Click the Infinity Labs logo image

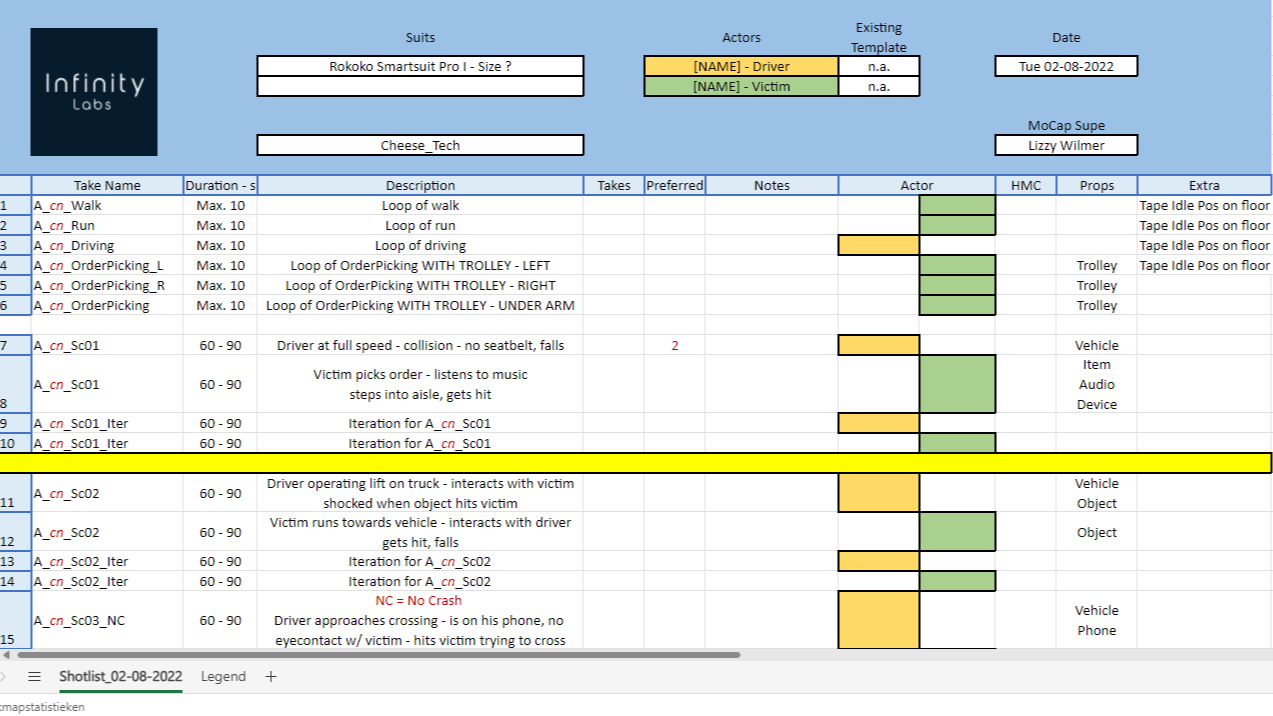pos(93,92)
